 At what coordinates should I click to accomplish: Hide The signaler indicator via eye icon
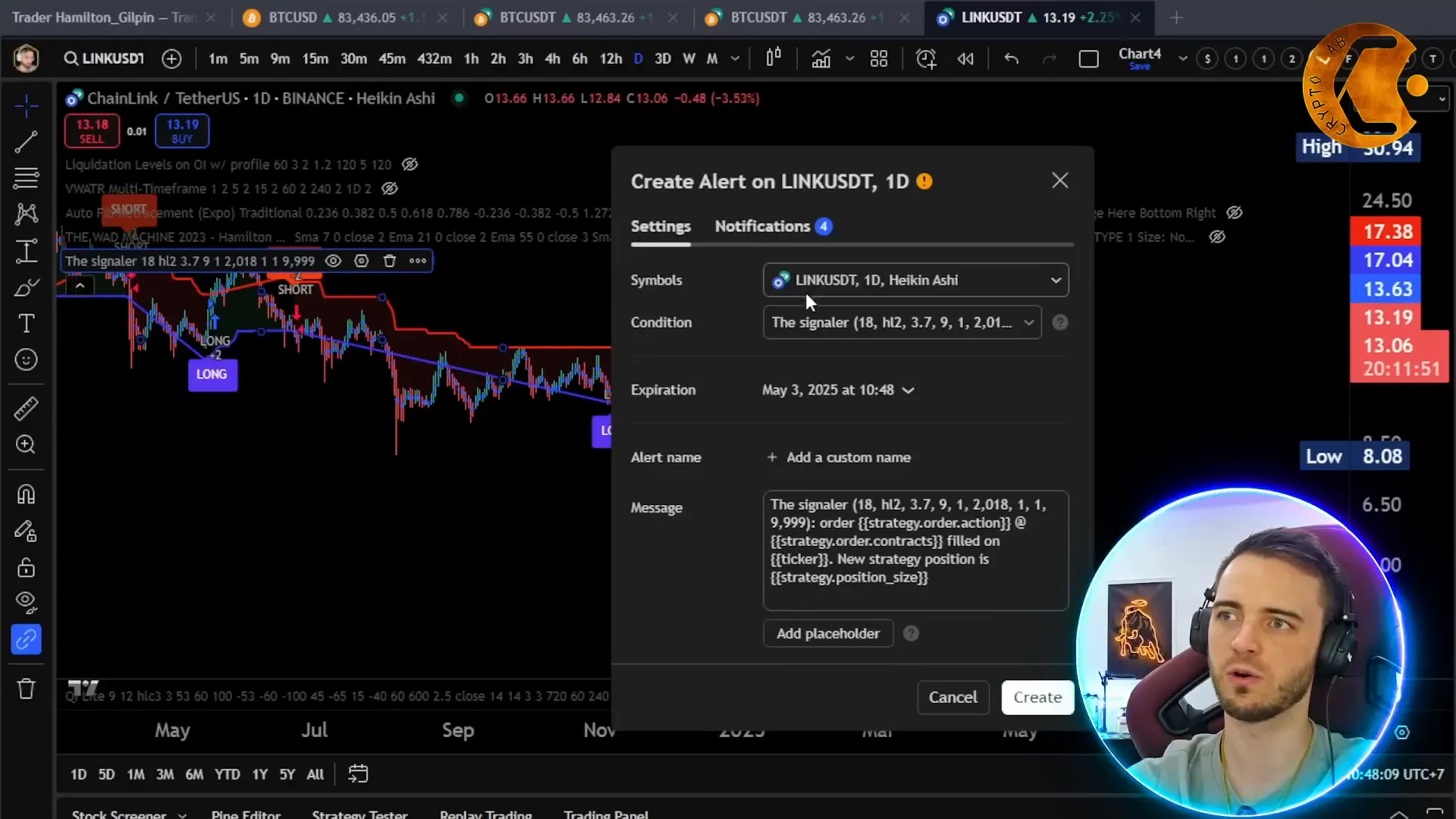click(333, 261)
